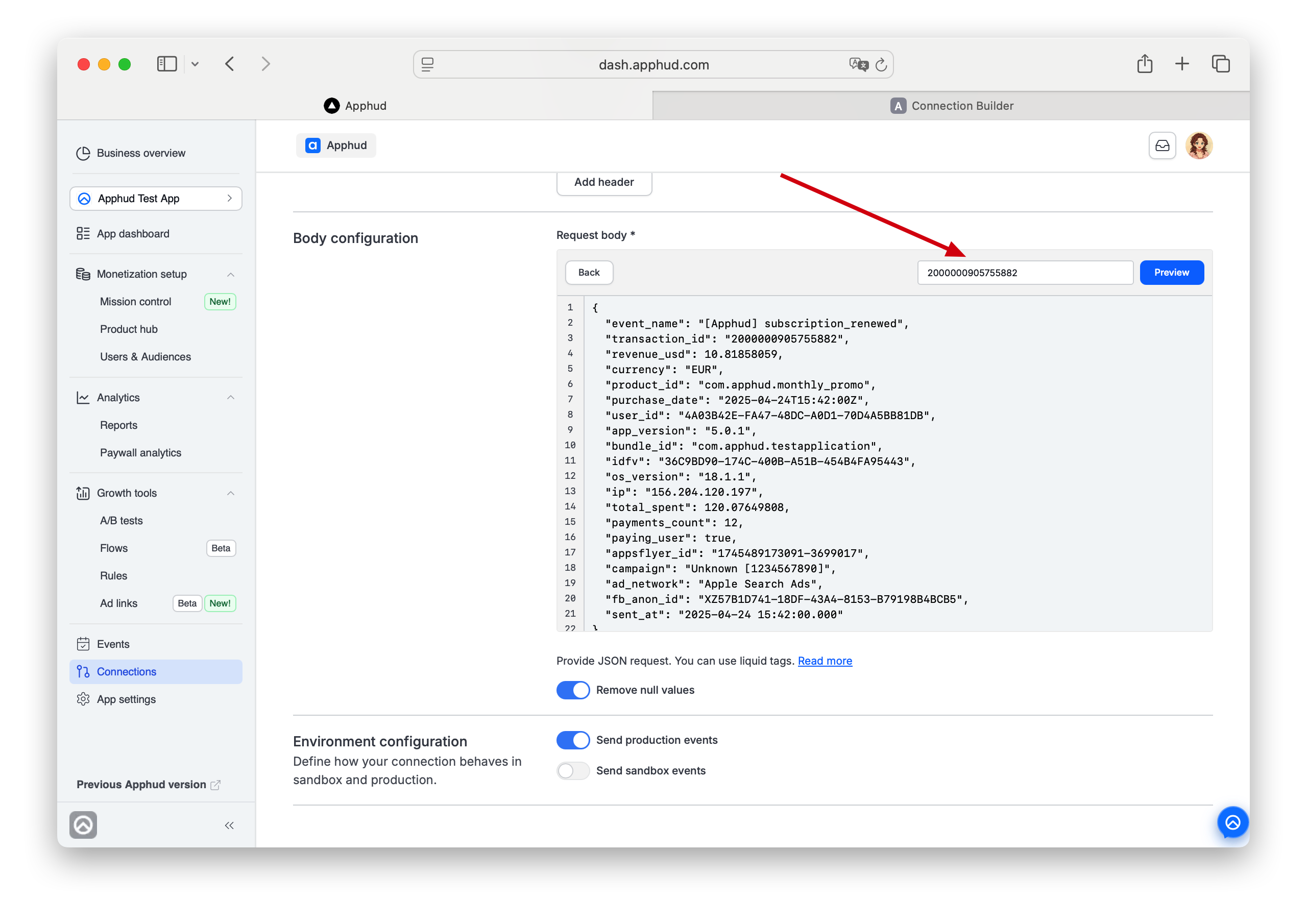Click the blue Preview button
Screen dimensions: 1307x924
tap(1172, 273)
